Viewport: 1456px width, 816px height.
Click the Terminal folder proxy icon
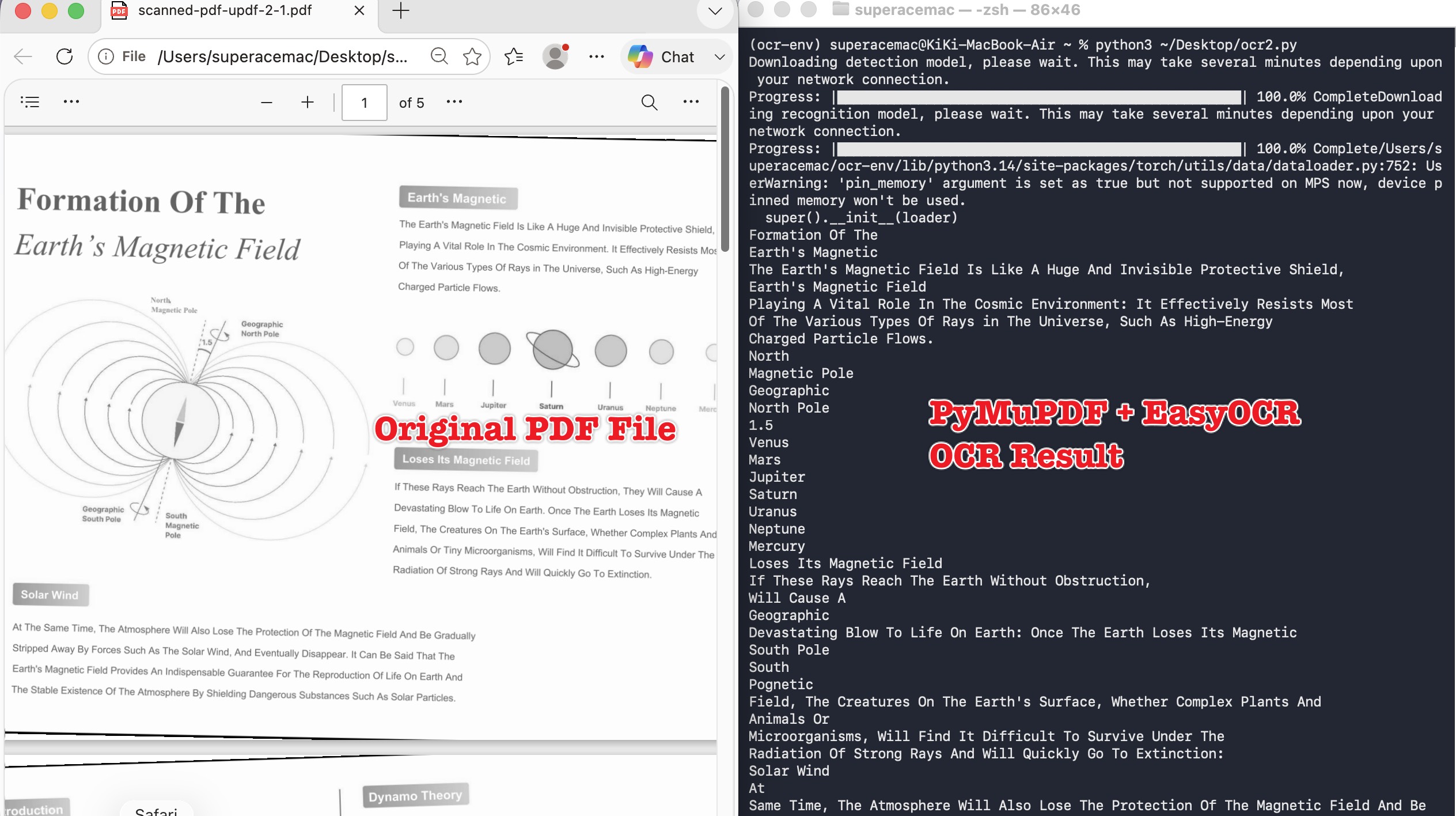[841, 9]
